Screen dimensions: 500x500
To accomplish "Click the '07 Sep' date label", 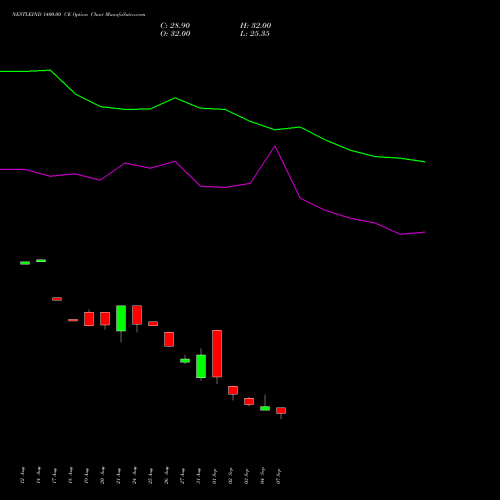I will [279, 475].
